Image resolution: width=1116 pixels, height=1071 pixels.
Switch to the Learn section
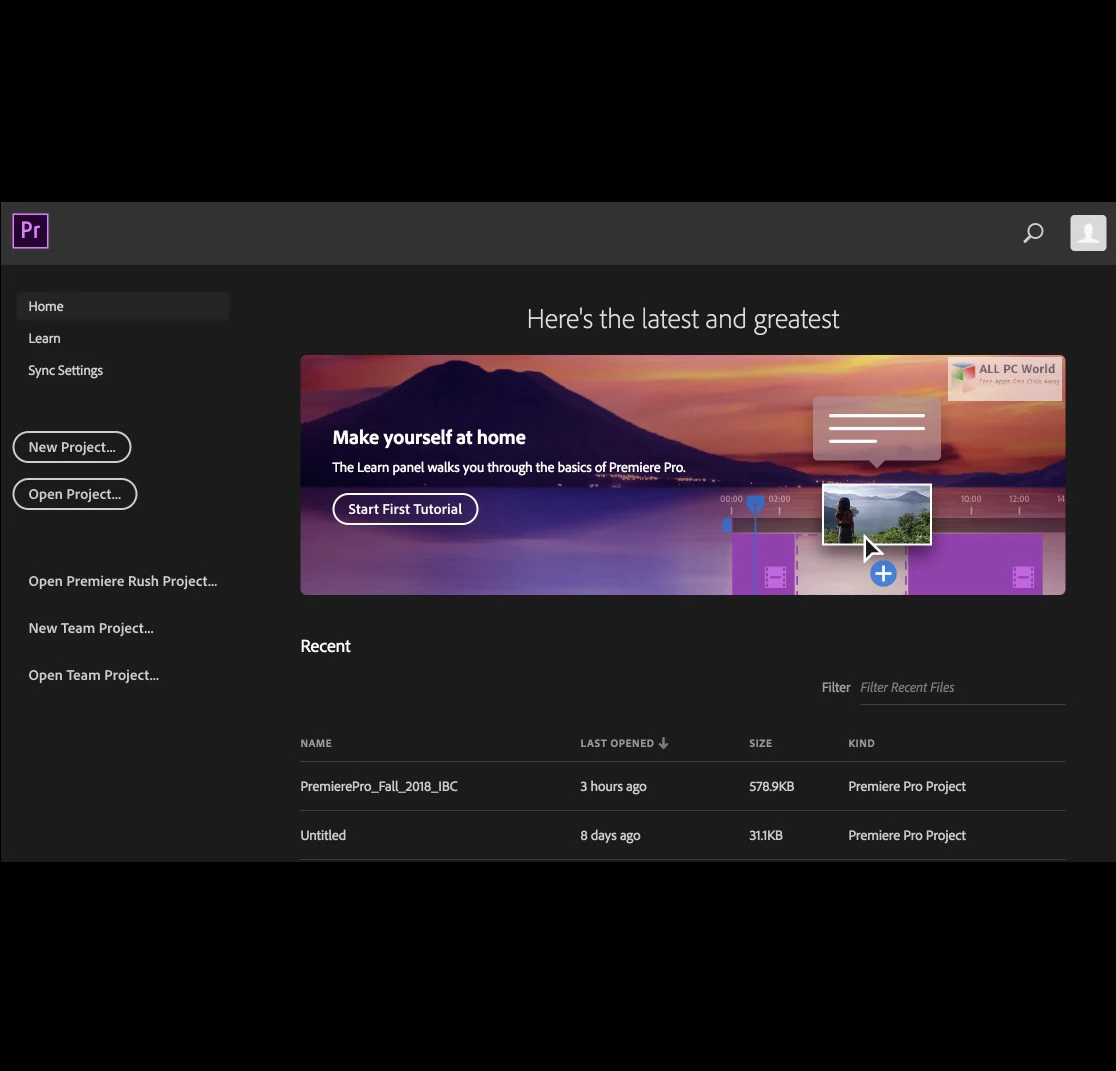[x=44, y=338]
